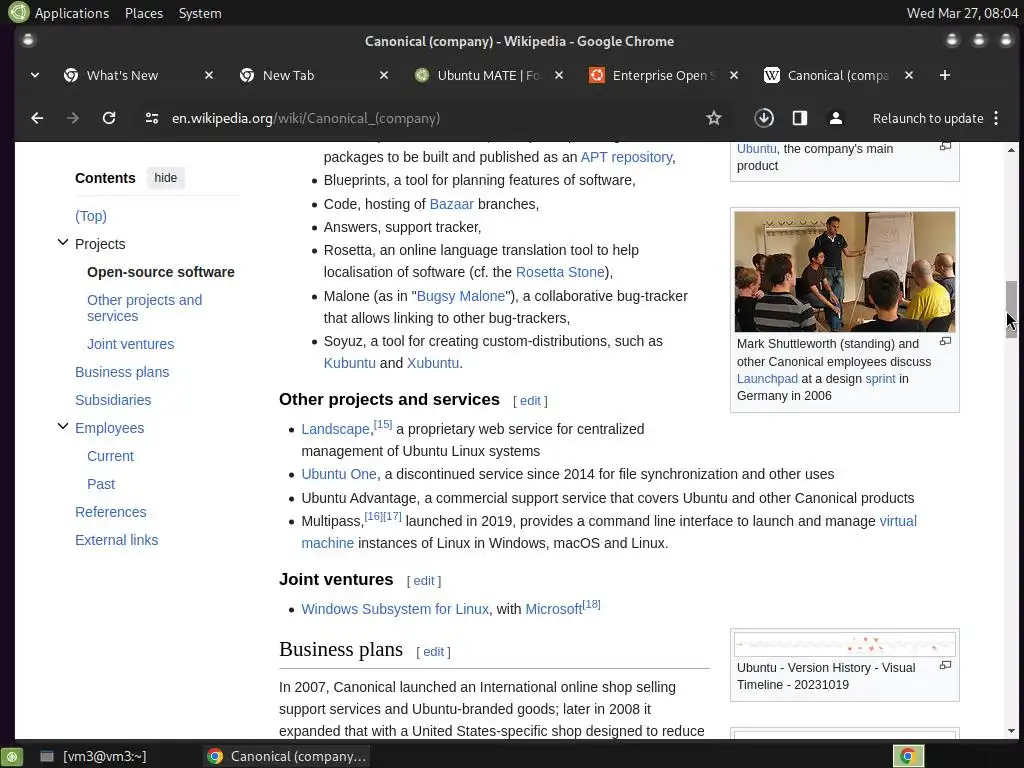This screenshot has width=1024, height=768.
Task: Open the Mark Shuttleworth sprint photo
Action: point(844,272)
